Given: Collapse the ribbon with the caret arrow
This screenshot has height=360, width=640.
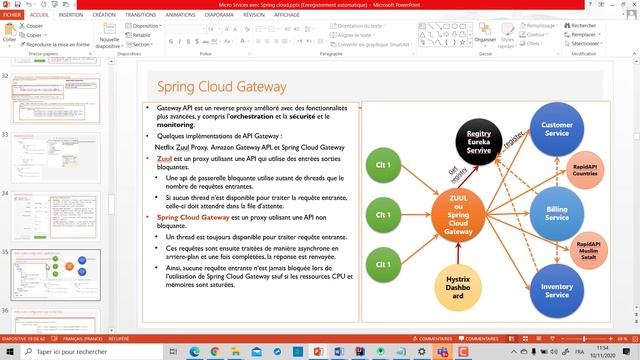Looking at the screenshot, I should 634,53.
